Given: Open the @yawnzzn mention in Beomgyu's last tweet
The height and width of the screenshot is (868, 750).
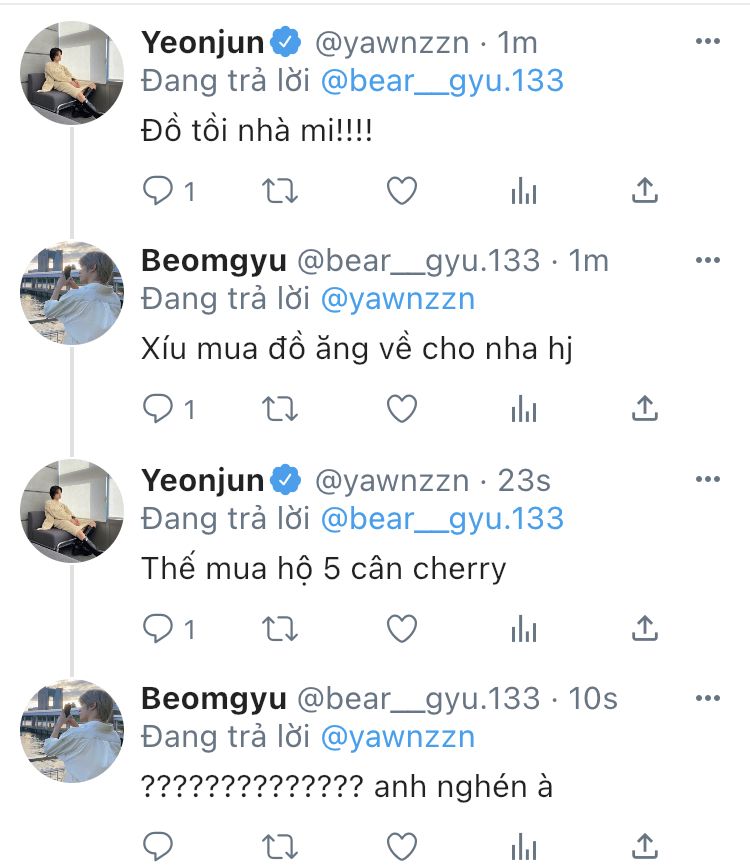Looking at the screenshot, I should coord(397,738).
